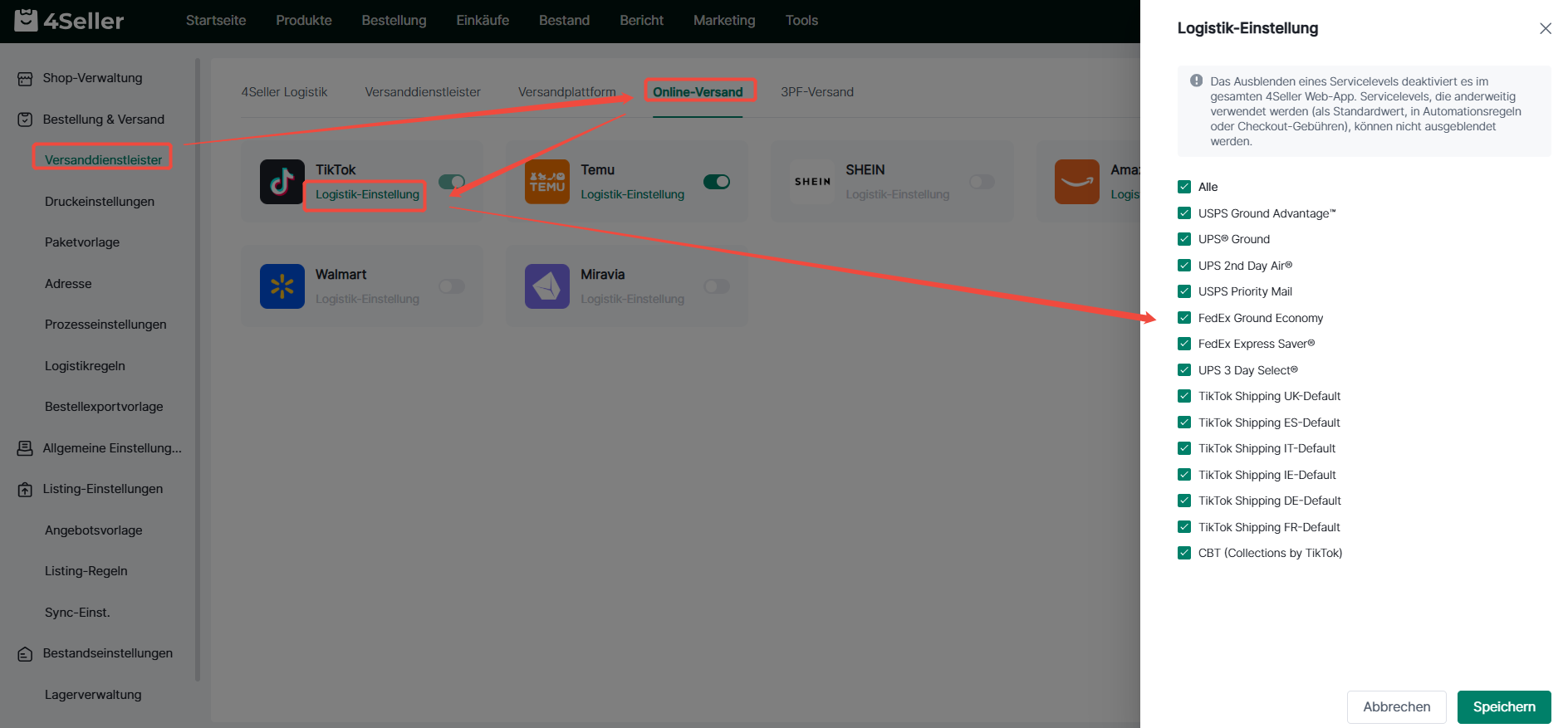Click the Amazon platform logo
The image size is (1568, 728).
(x=1077, y=182)
